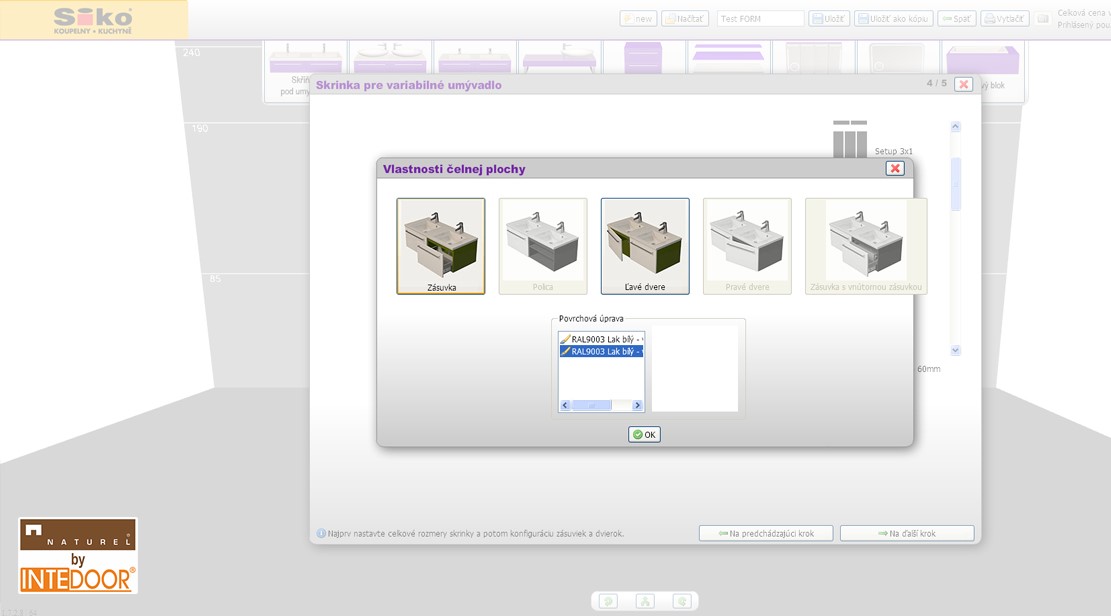Image resolution: width=1111 pixels, height=616 pixels.
Task: Close the Skrinka pre variabilné umývadlo window
Action: click(x=963, y=84)
